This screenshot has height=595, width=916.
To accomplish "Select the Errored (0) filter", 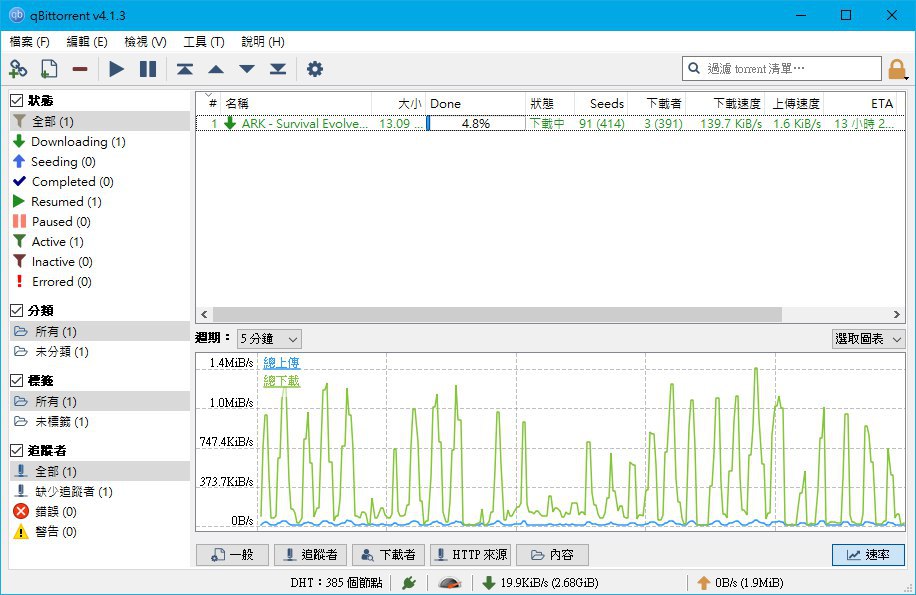I will (100, 281).
